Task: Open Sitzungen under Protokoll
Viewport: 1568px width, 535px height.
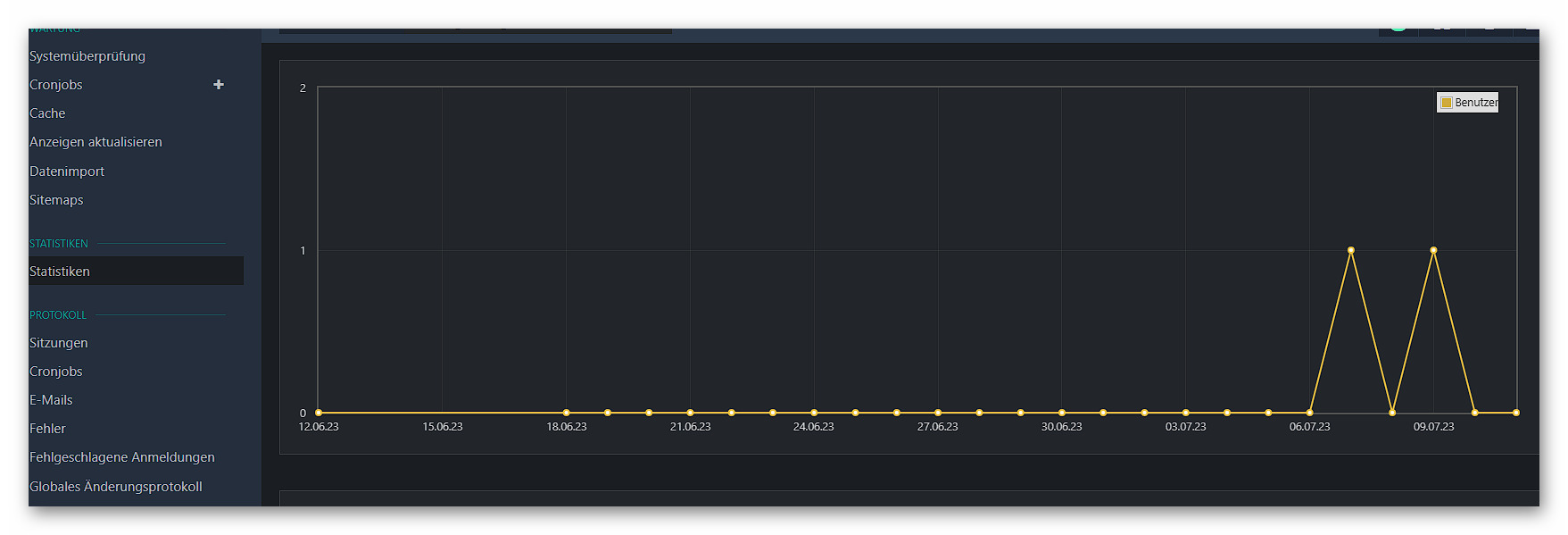Action: [x=59, y=343]
